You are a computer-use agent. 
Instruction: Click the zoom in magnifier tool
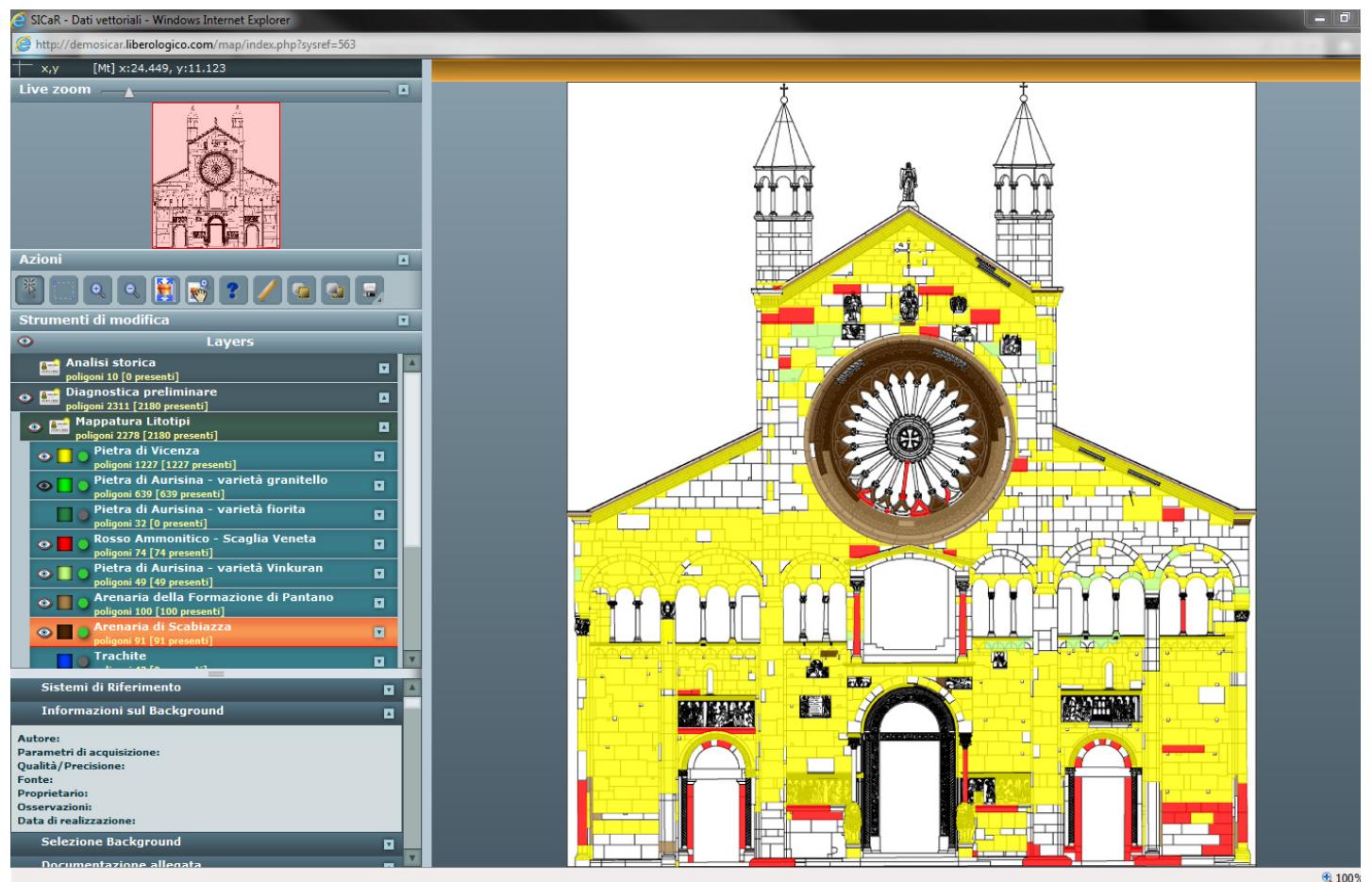pyautogui.click(x=98, y=291)
